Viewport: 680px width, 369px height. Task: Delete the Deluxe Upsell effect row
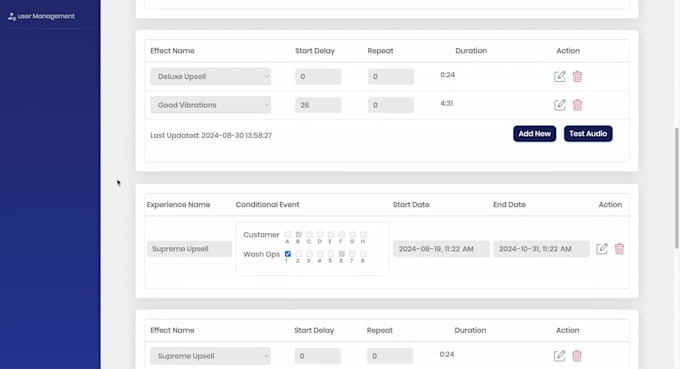577,76
